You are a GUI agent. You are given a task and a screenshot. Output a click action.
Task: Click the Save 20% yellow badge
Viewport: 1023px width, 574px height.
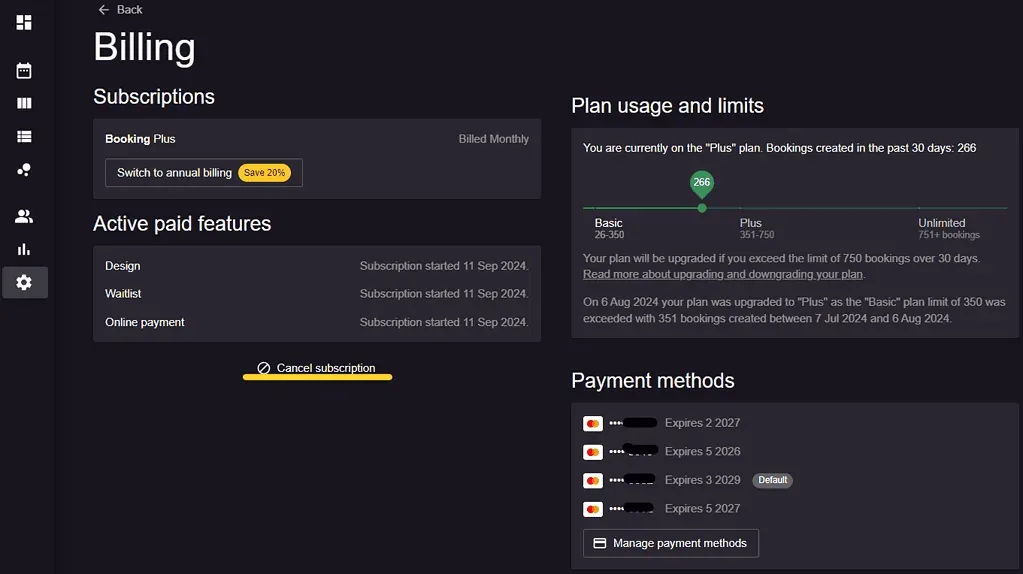point(264,173)
